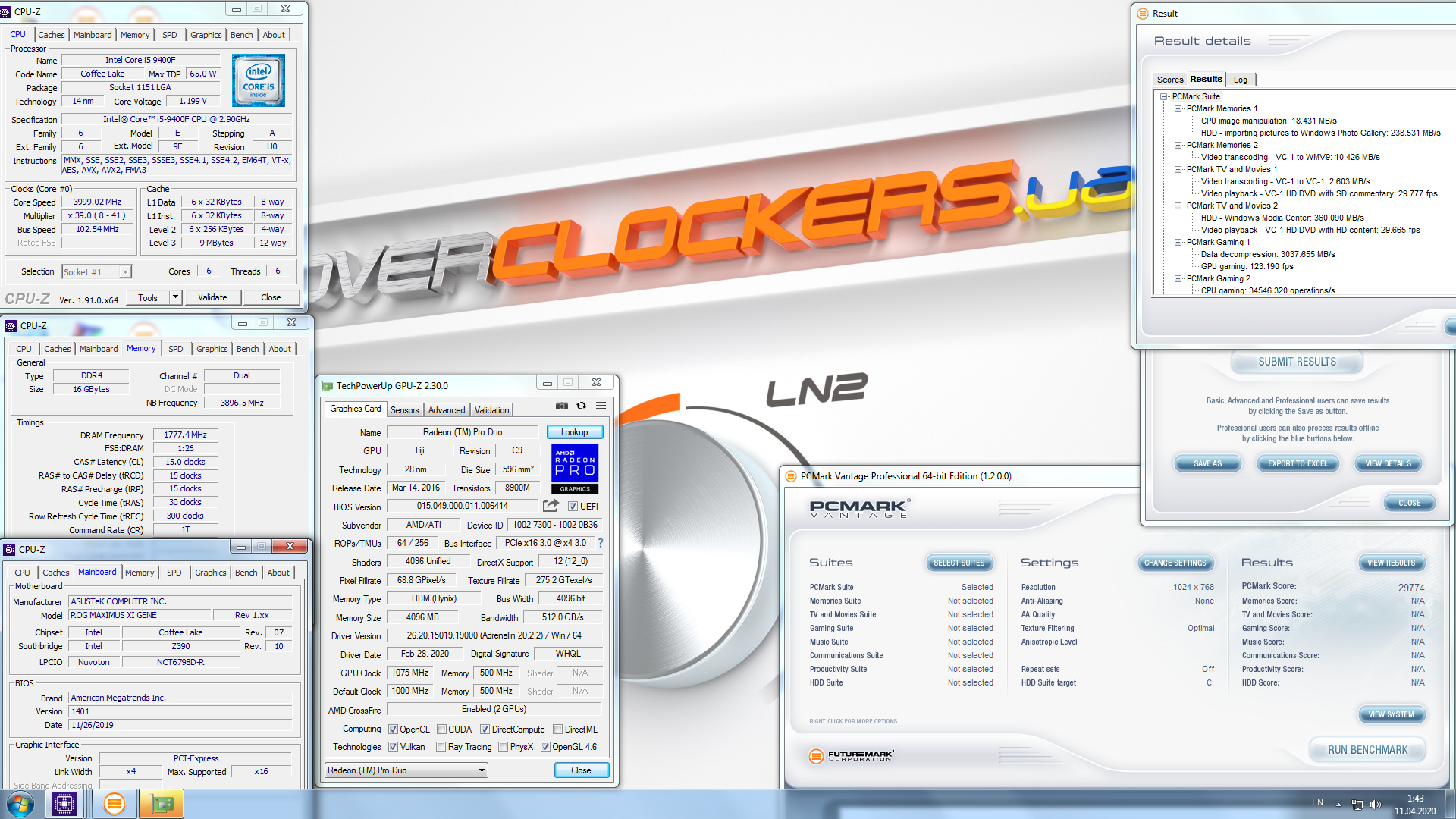
Task: Open the Advanced tab in GPU-Z
Action: [446, 410]
